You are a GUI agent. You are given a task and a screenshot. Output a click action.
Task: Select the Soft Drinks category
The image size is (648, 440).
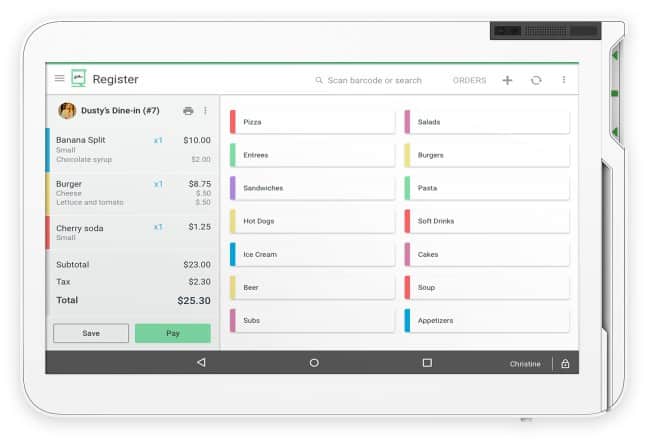[487, 221]
